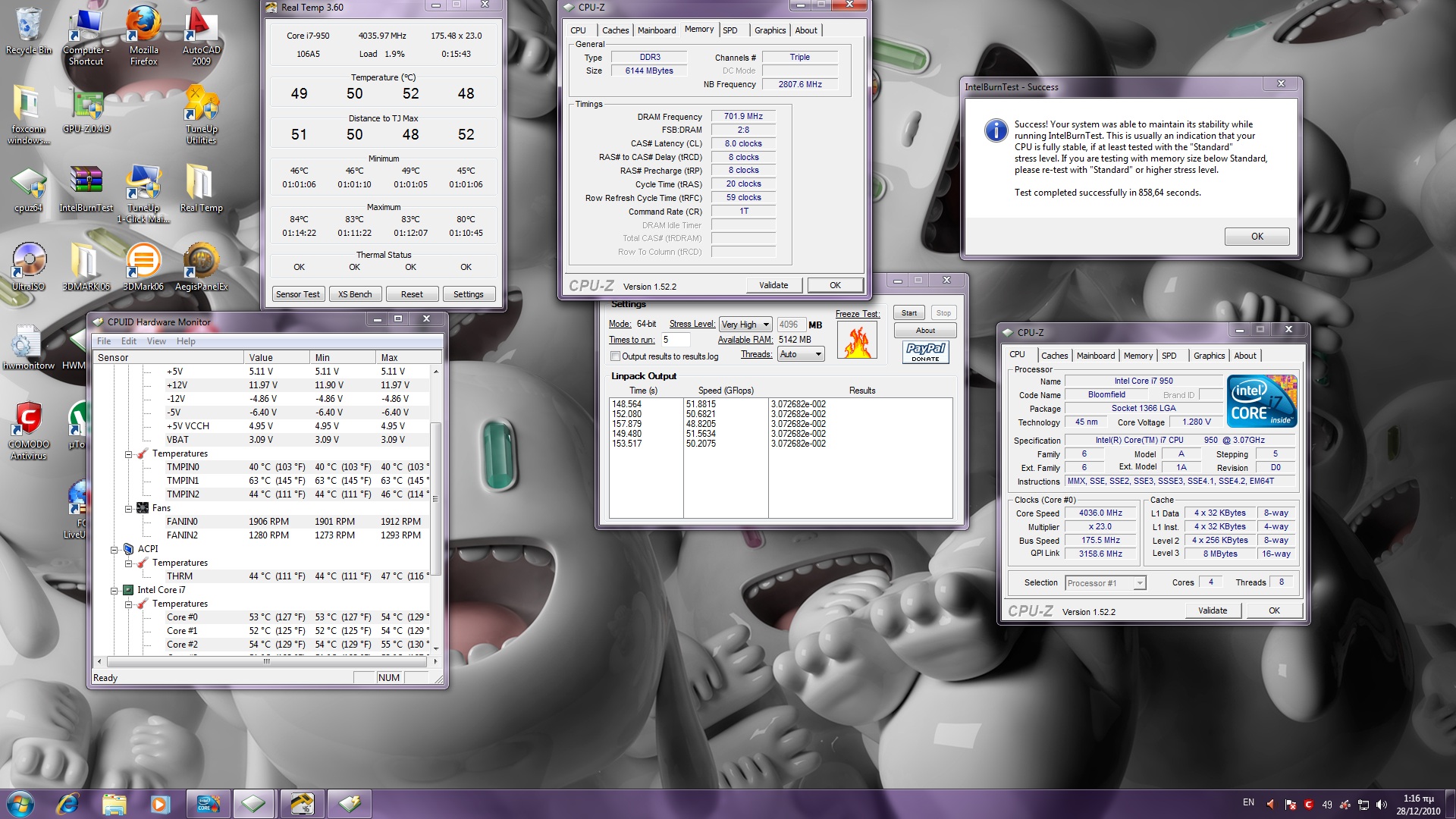Select the cpuz64 desktop icon
Image resolution: width=1456 pixels, height=819 pixels.
(x=28, y=188)
